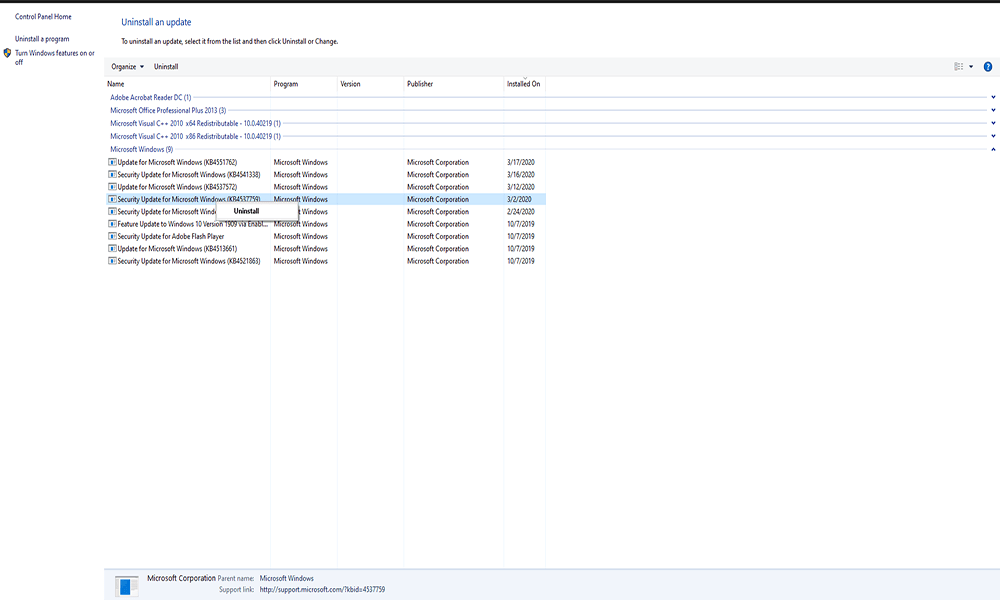Click the icon of highlighted Security Update KB4537759
The image size is (1000, 600).
click(112, 199)
